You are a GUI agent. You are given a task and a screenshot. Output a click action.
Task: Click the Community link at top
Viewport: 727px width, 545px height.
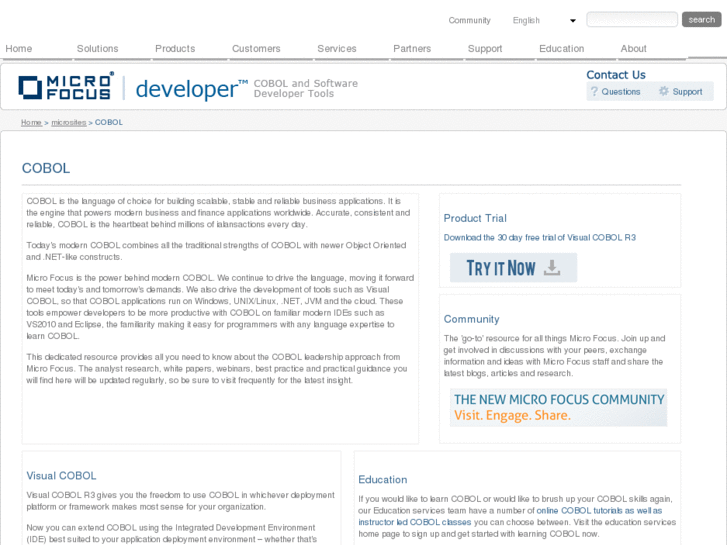469,20
